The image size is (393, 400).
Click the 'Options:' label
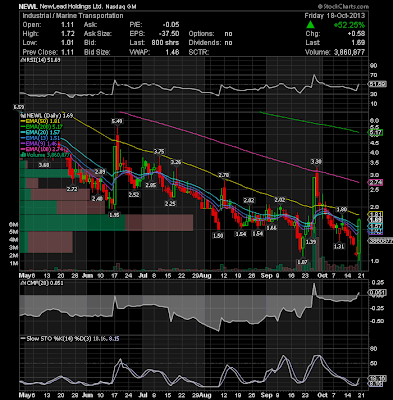(x=201, y=34)
